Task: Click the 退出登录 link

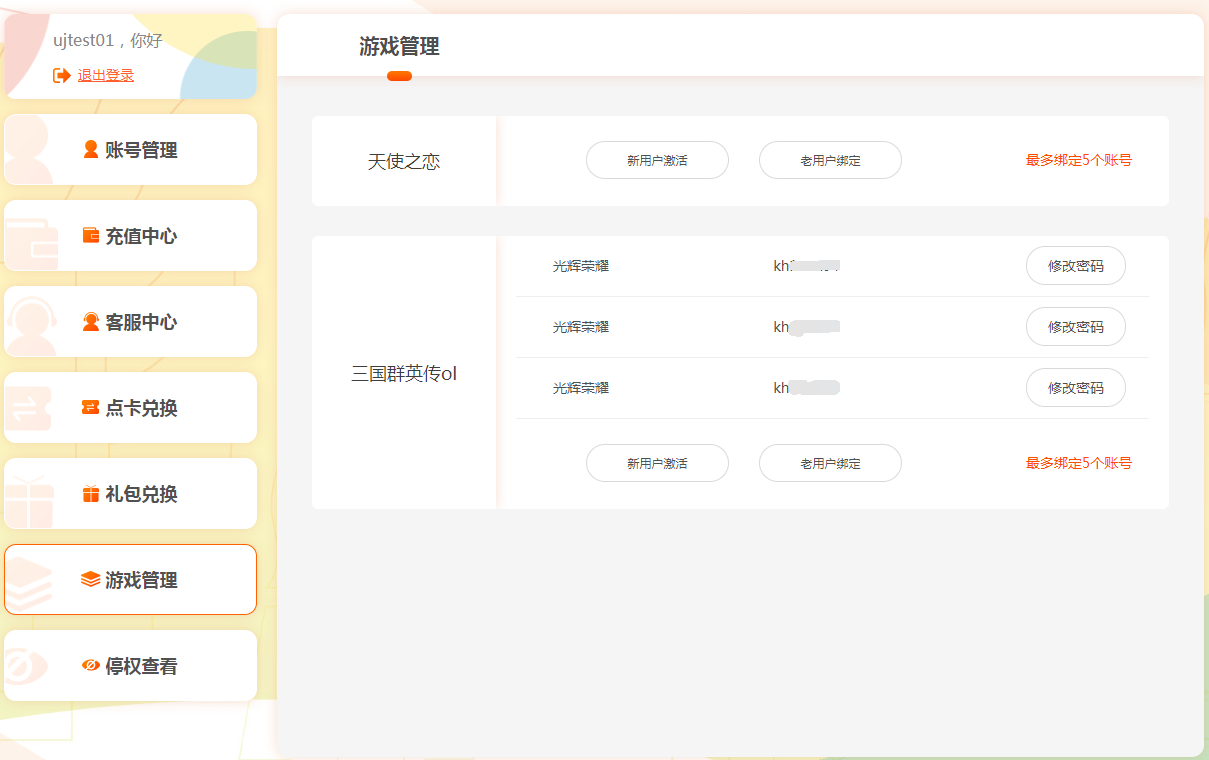Action: 106,75
